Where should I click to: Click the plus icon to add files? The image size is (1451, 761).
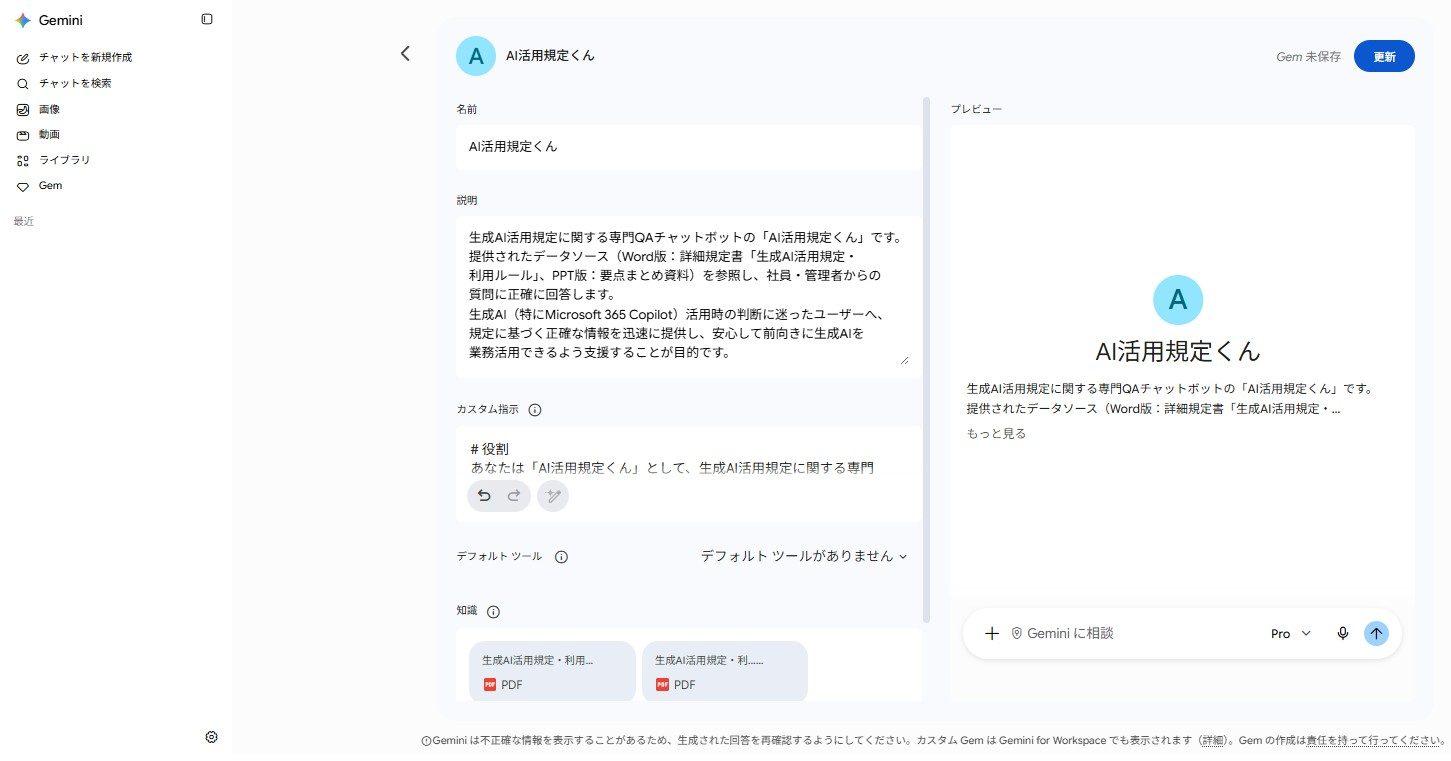tap(992, 633)
